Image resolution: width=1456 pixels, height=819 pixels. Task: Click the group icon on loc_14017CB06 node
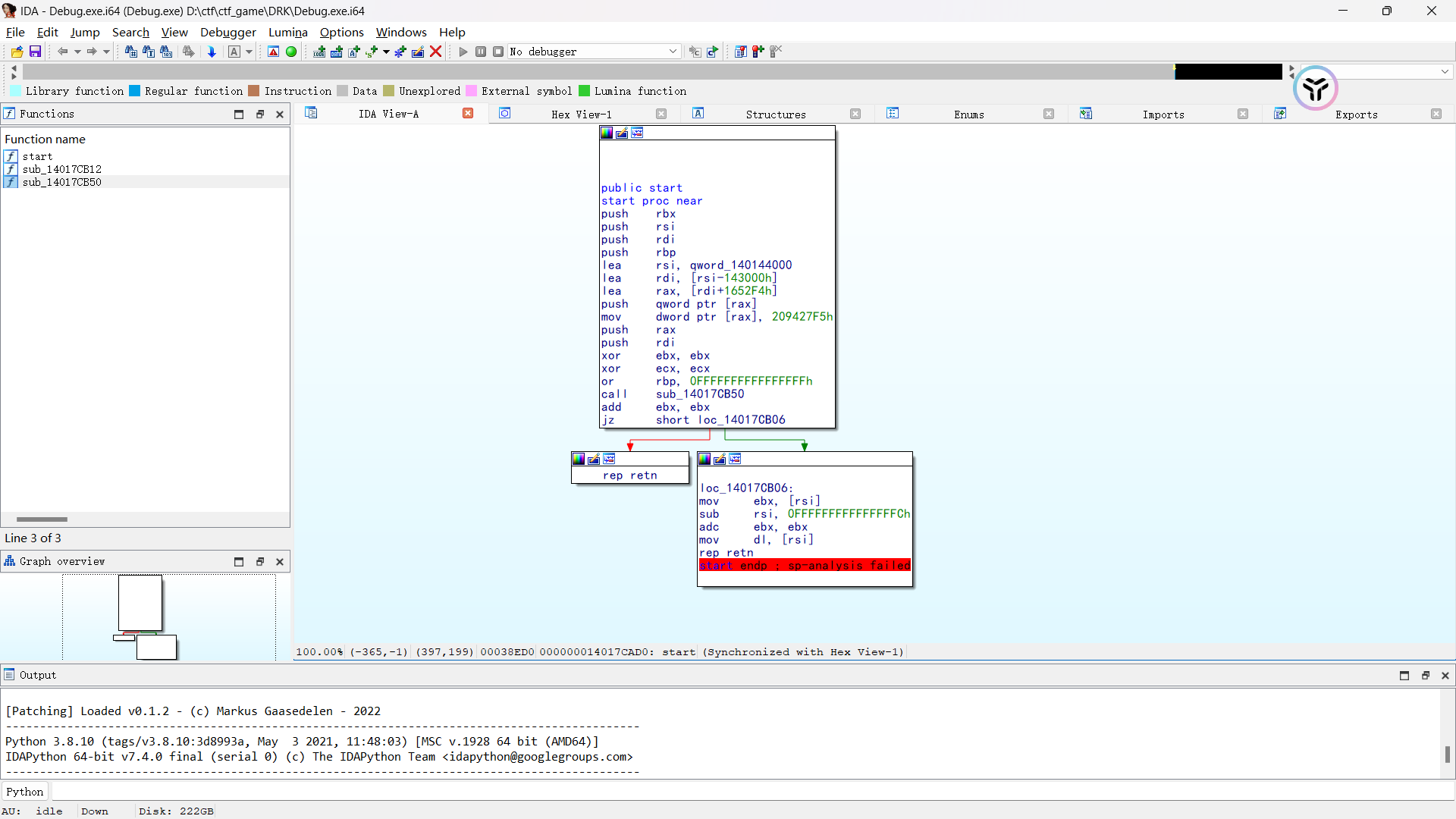point(735,459)
